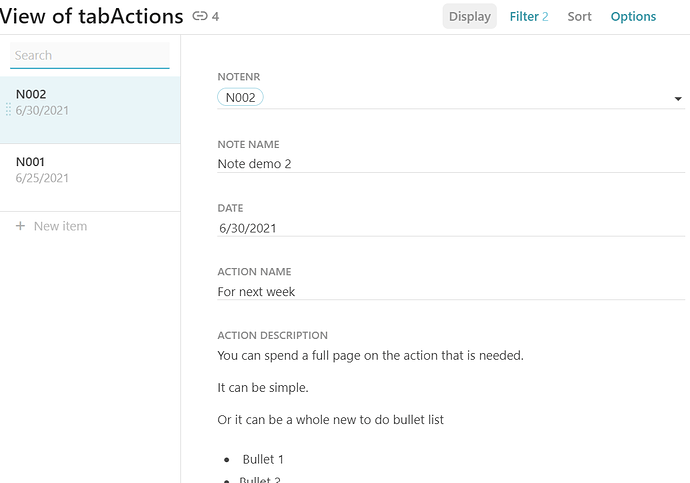Viewport: 690px width, 483px height.
Task: Open the Sort menu
Action: (x=579, y=16)
